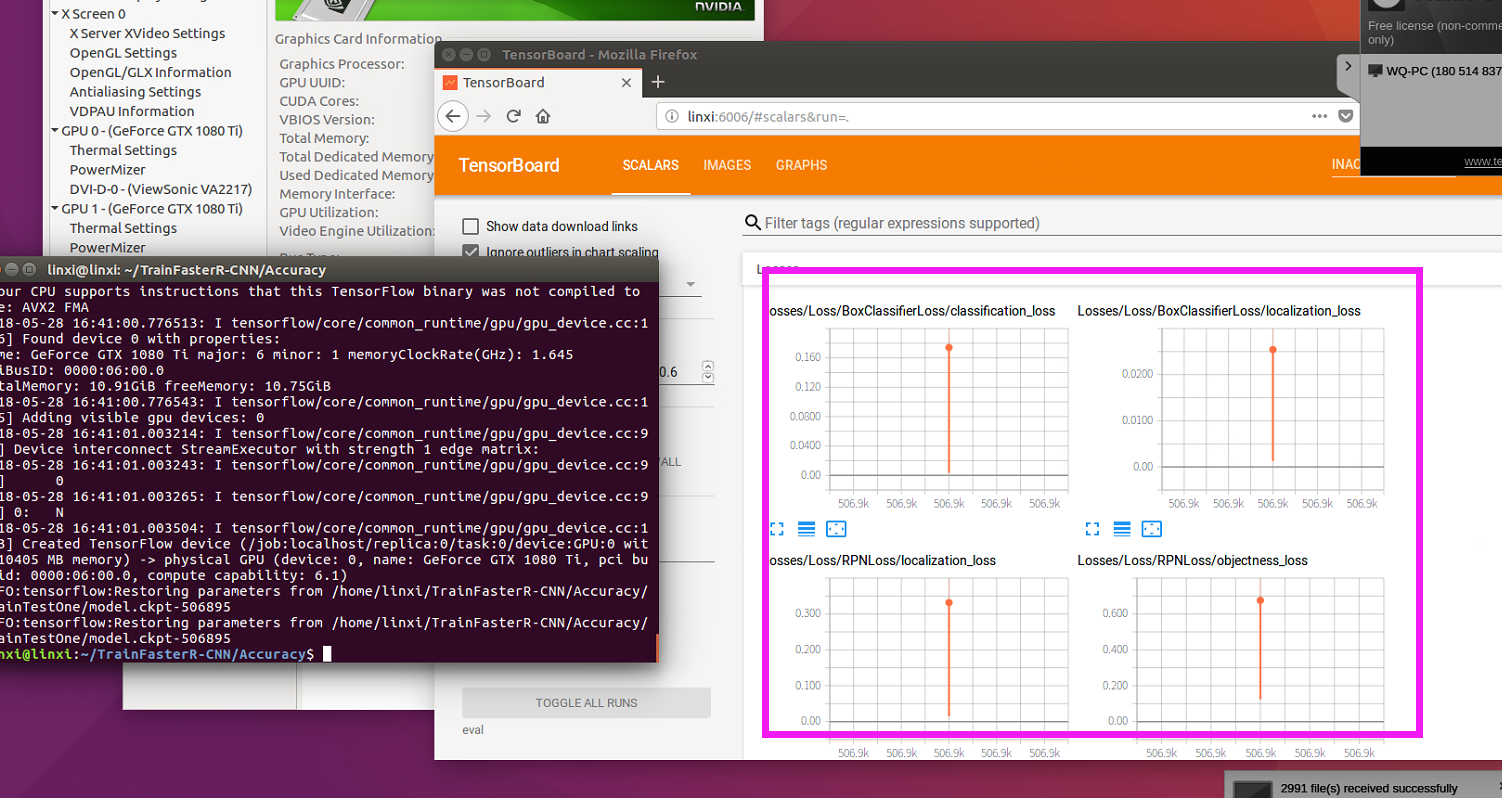The image size is (1502, 798).
Task: Click CUDA Cores label in NVIDIA settings
Action: tap(319, 101)
